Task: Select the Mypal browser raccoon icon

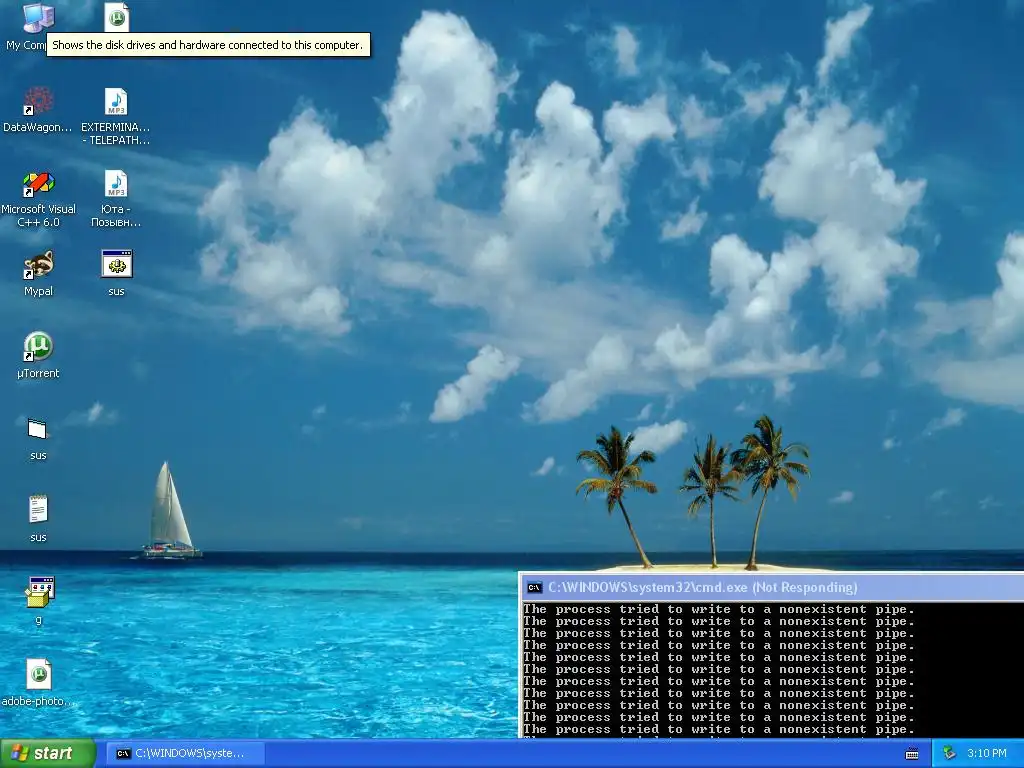Action: pos(38,266)
